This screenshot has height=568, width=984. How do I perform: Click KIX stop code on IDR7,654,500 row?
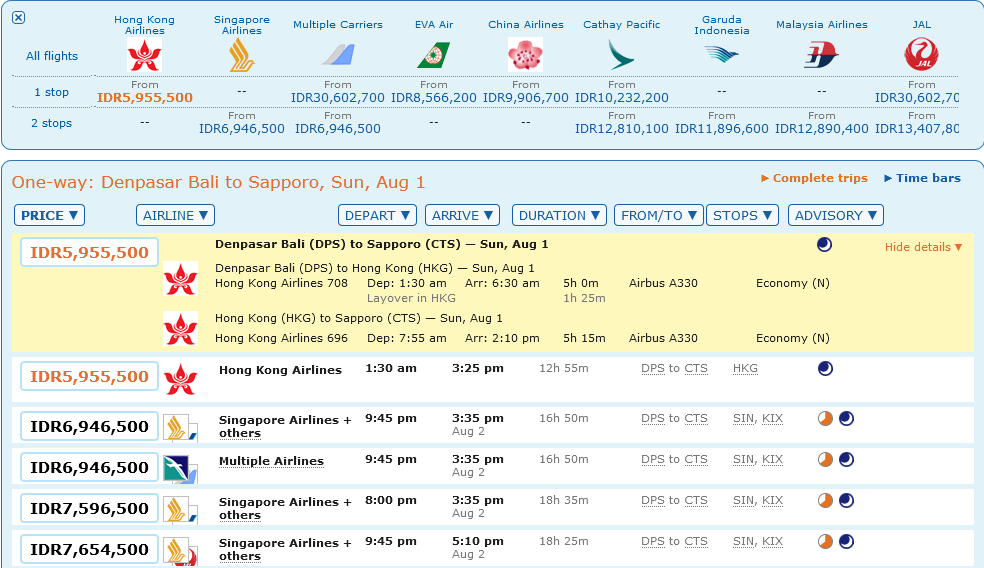point(773,541)
